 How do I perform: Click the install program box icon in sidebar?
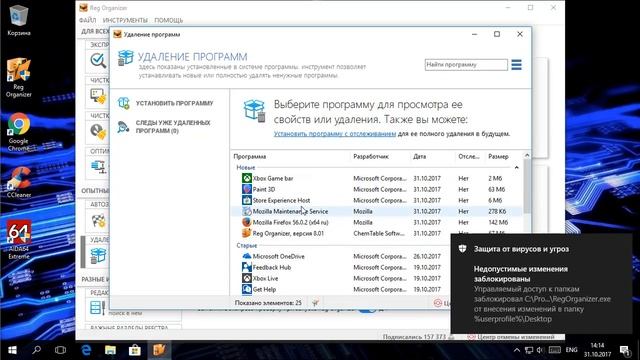point(123,103)
